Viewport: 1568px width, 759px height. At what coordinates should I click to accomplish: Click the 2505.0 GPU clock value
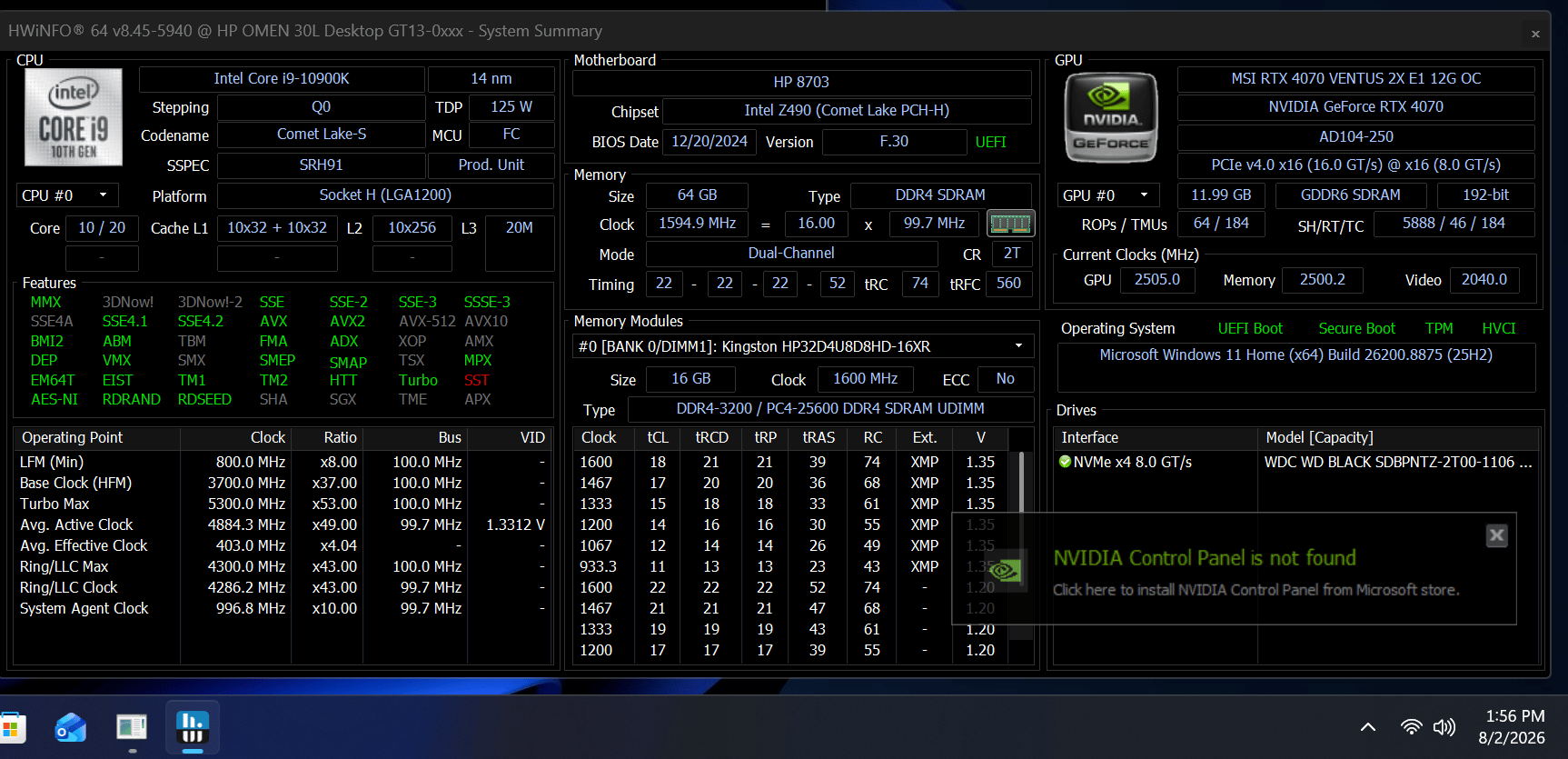pyautogui.click(x=1157, y=280)
